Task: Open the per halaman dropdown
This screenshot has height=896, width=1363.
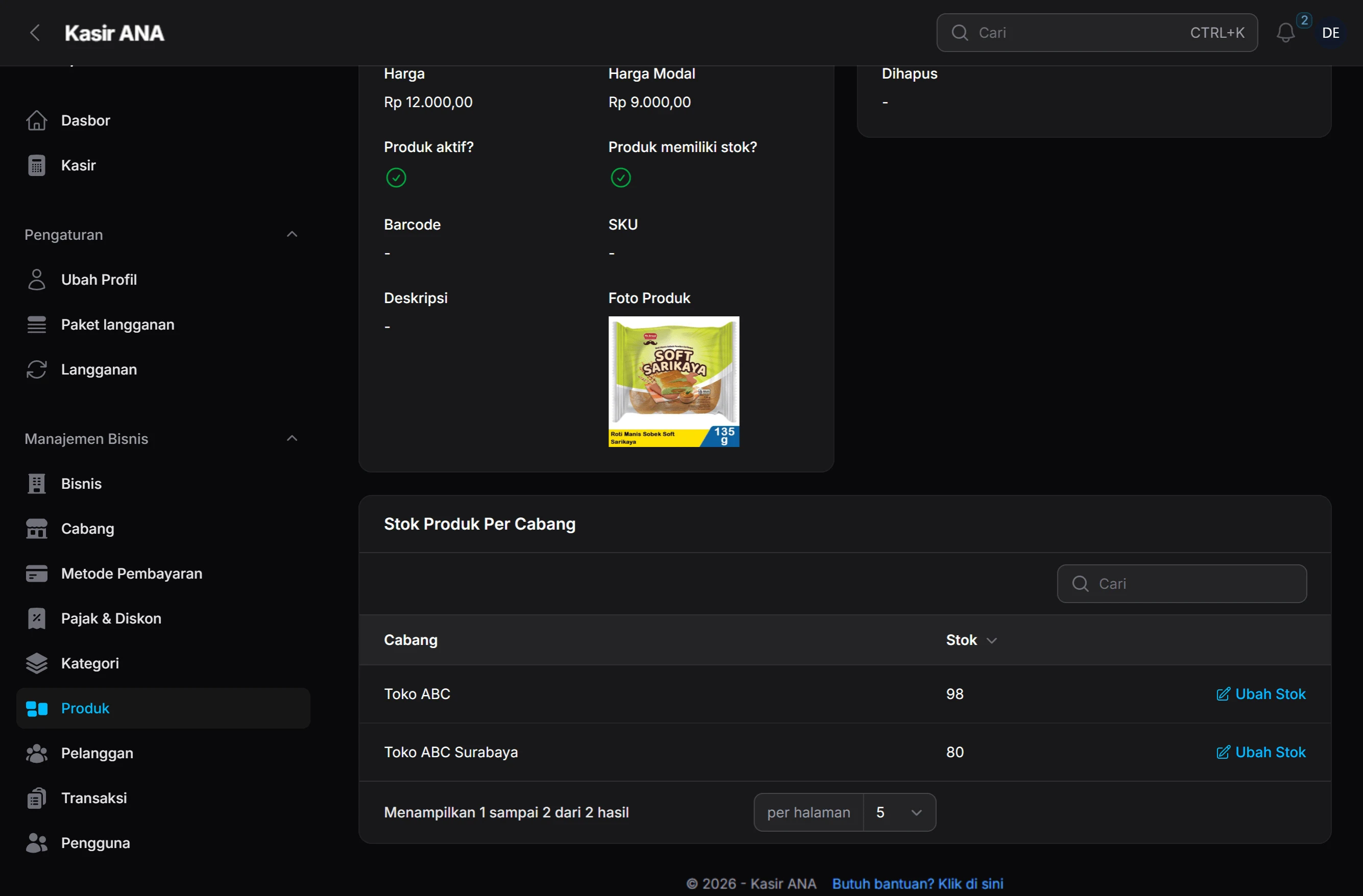Action: click(898, 812)
